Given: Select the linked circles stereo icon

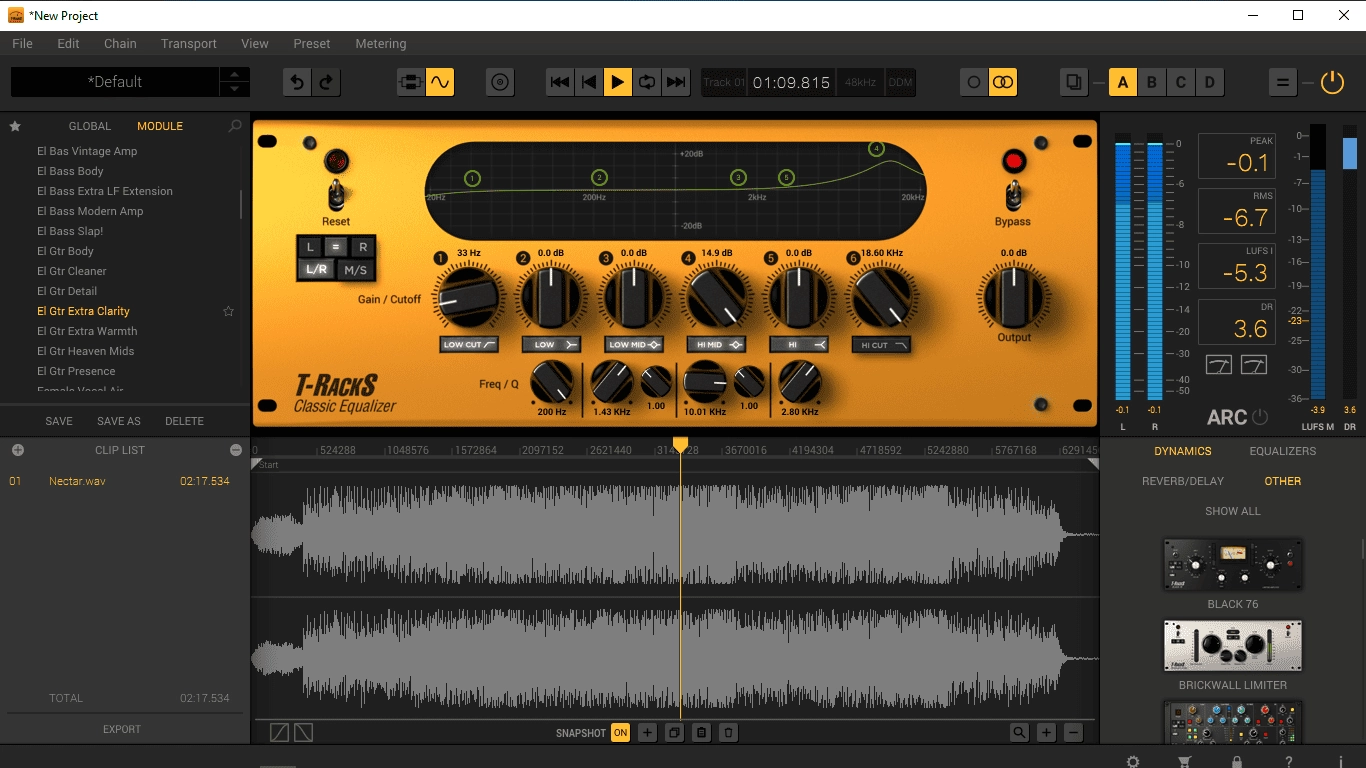Looking at the screenshot, I should [x=1003, y=82].
